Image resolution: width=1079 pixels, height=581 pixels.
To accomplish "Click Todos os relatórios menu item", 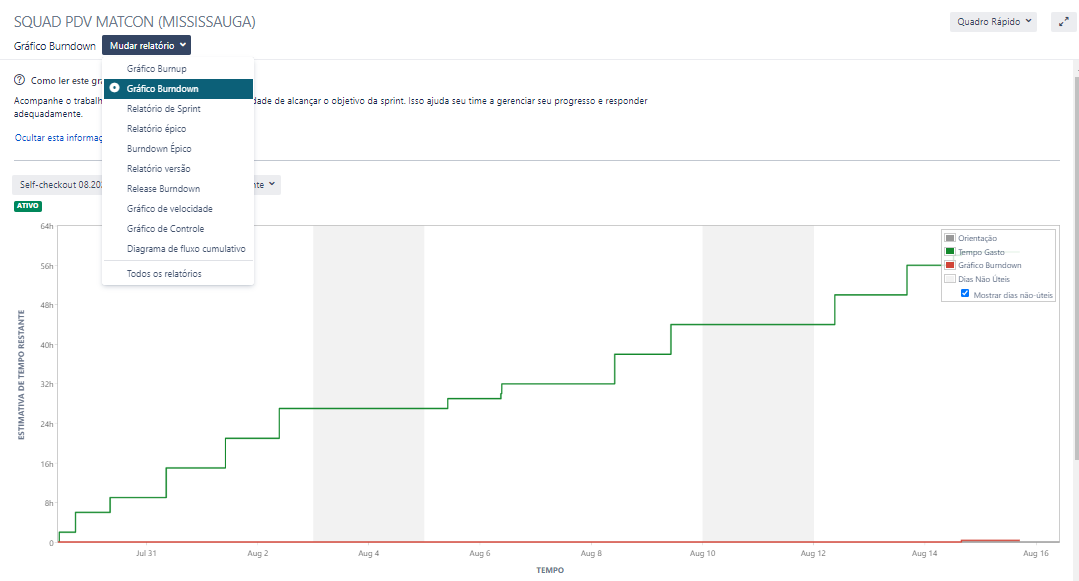I will coord(164,273).
